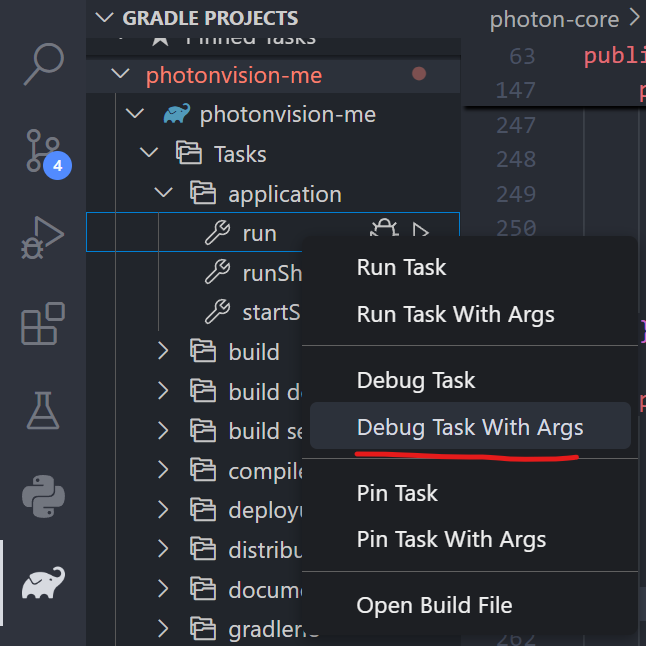
Task: Choose Pin Task With Args
Action: click(x=470, y=539)
